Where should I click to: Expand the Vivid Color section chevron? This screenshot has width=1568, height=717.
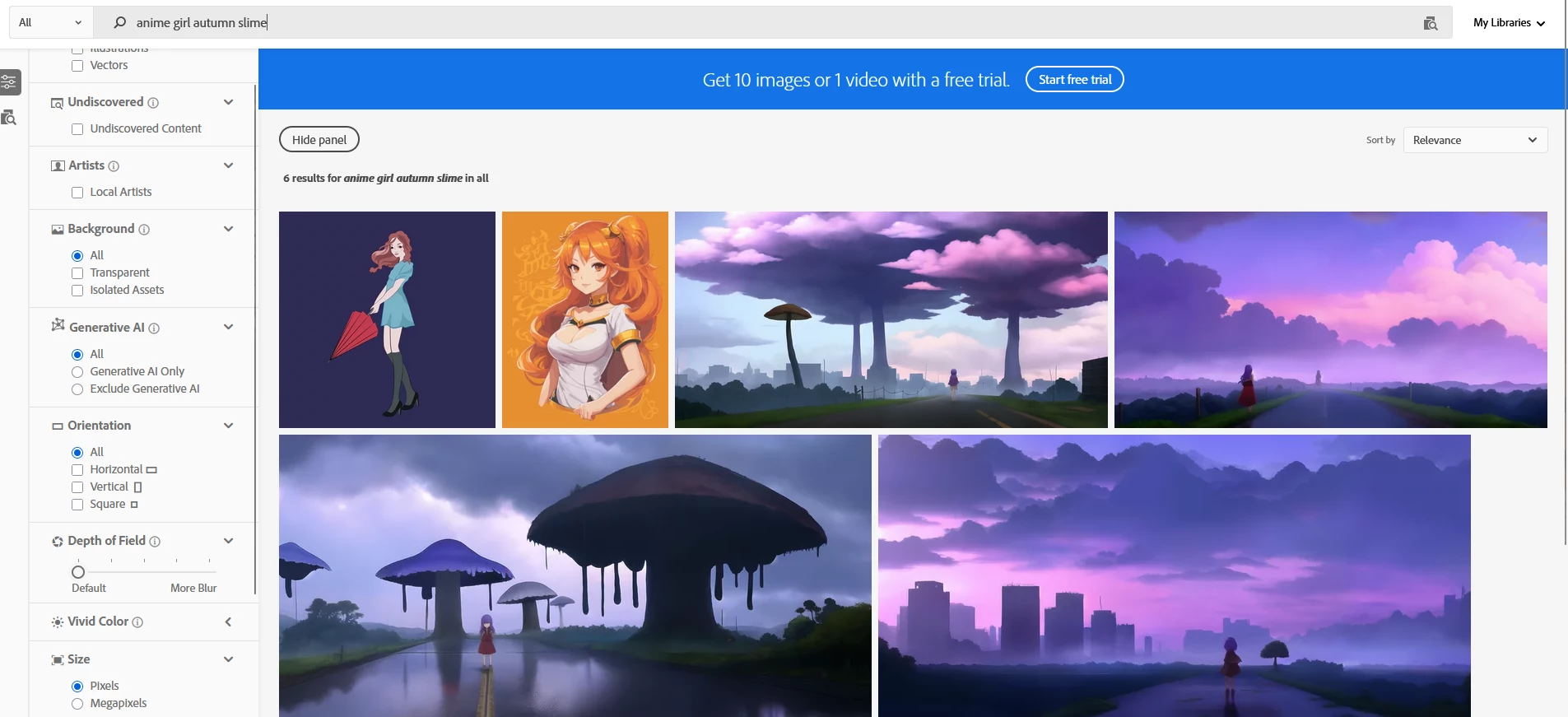pos(229,622)
